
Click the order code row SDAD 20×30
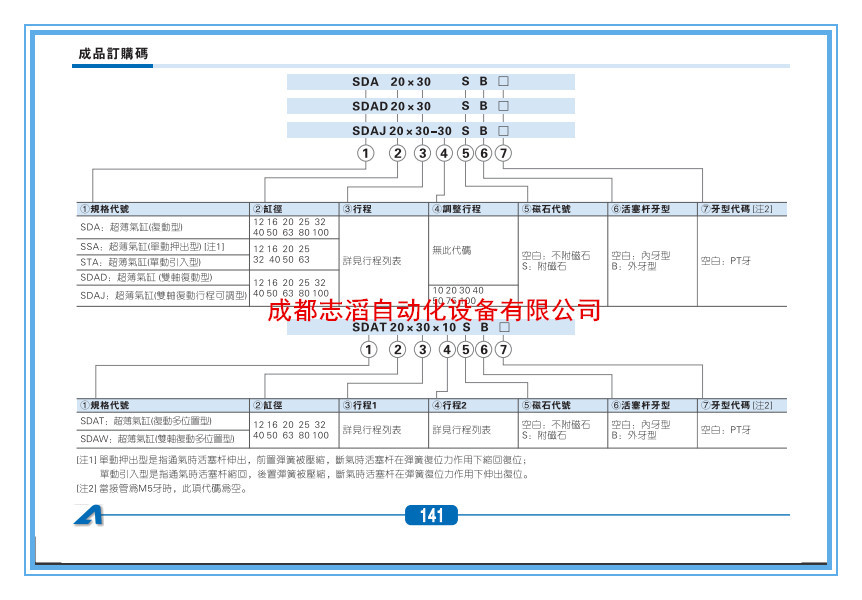pos(430,106)
